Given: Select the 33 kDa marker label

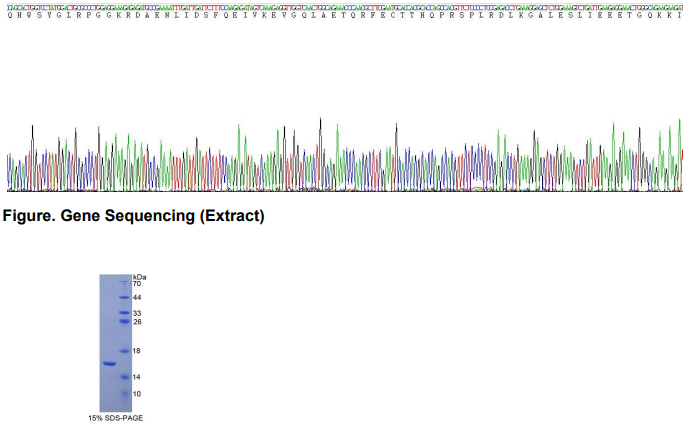Looking at the screenshot, I should 137,313.
